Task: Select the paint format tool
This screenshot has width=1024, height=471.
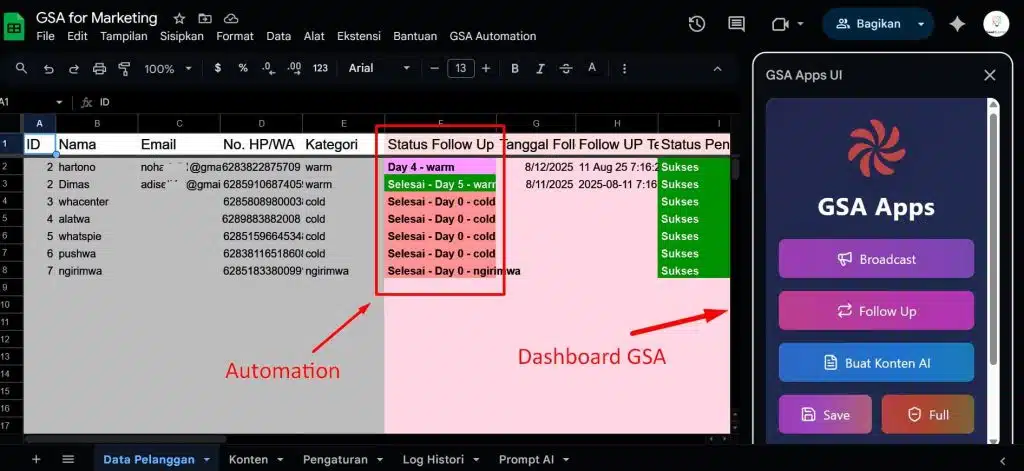Action: coord(124,69)
